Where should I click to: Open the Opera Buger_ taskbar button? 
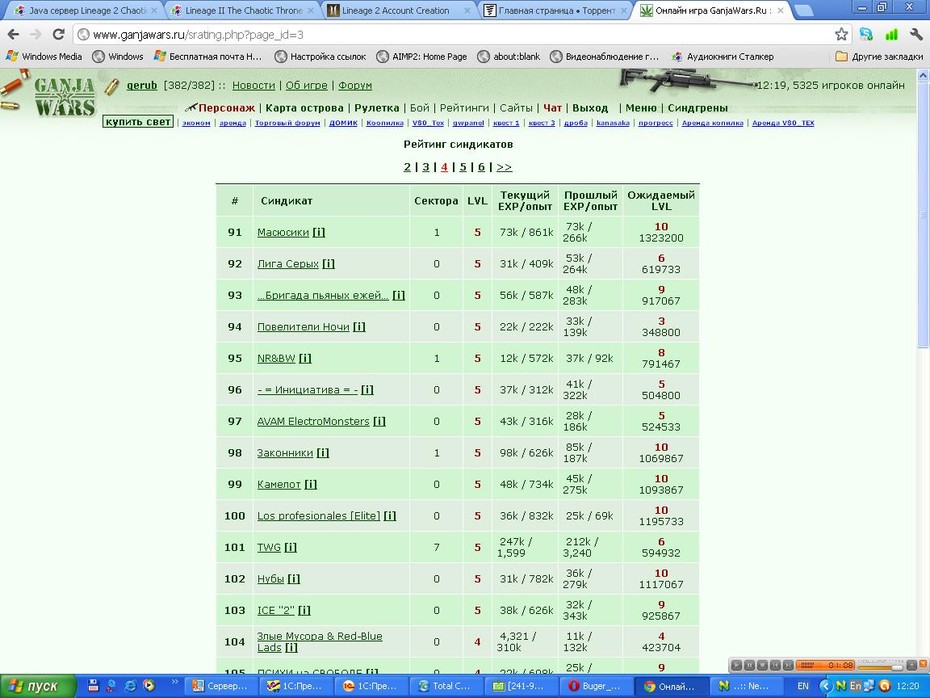[x=595, y=686]
